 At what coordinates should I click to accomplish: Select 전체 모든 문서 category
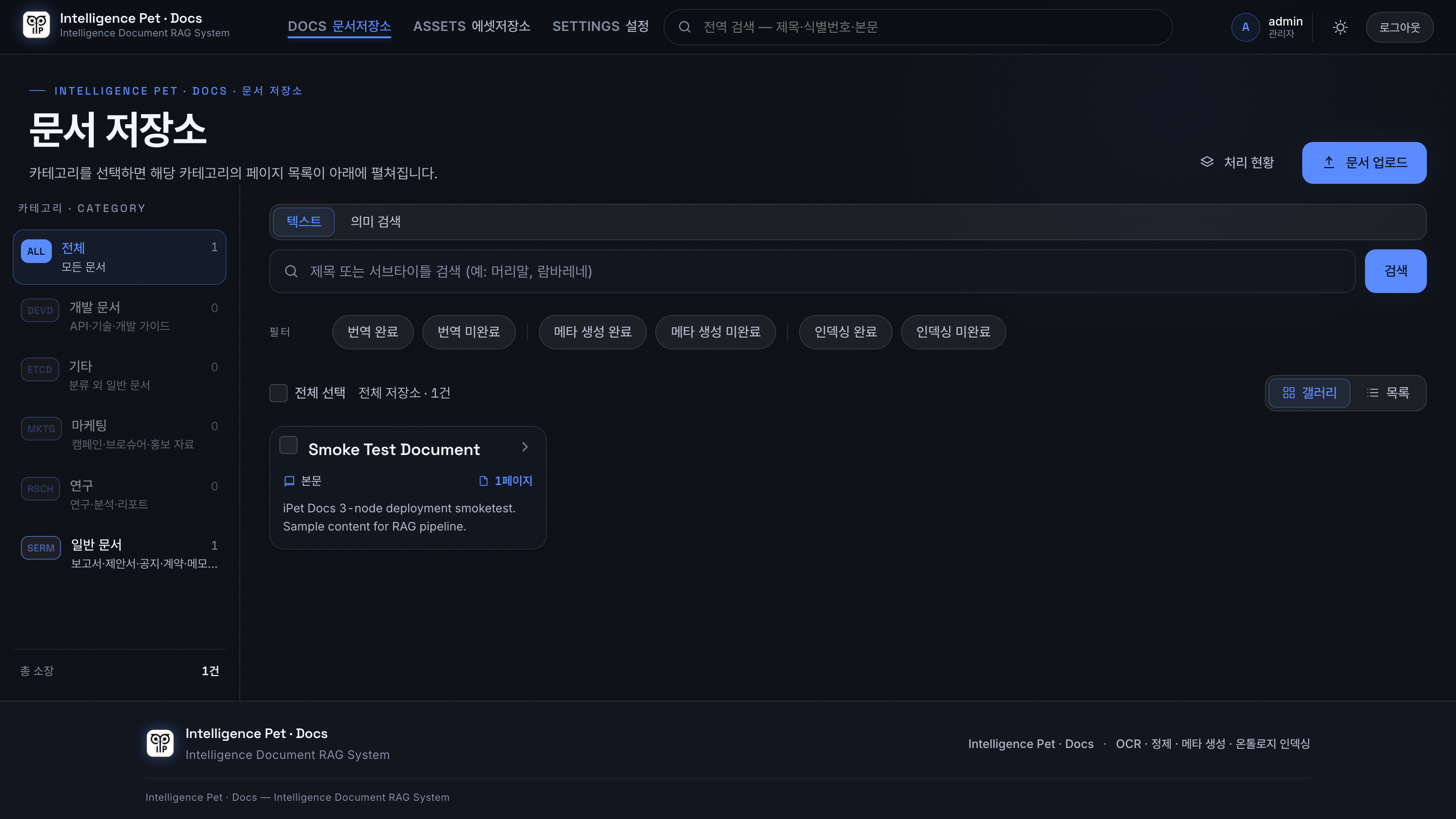pos(119,257)
